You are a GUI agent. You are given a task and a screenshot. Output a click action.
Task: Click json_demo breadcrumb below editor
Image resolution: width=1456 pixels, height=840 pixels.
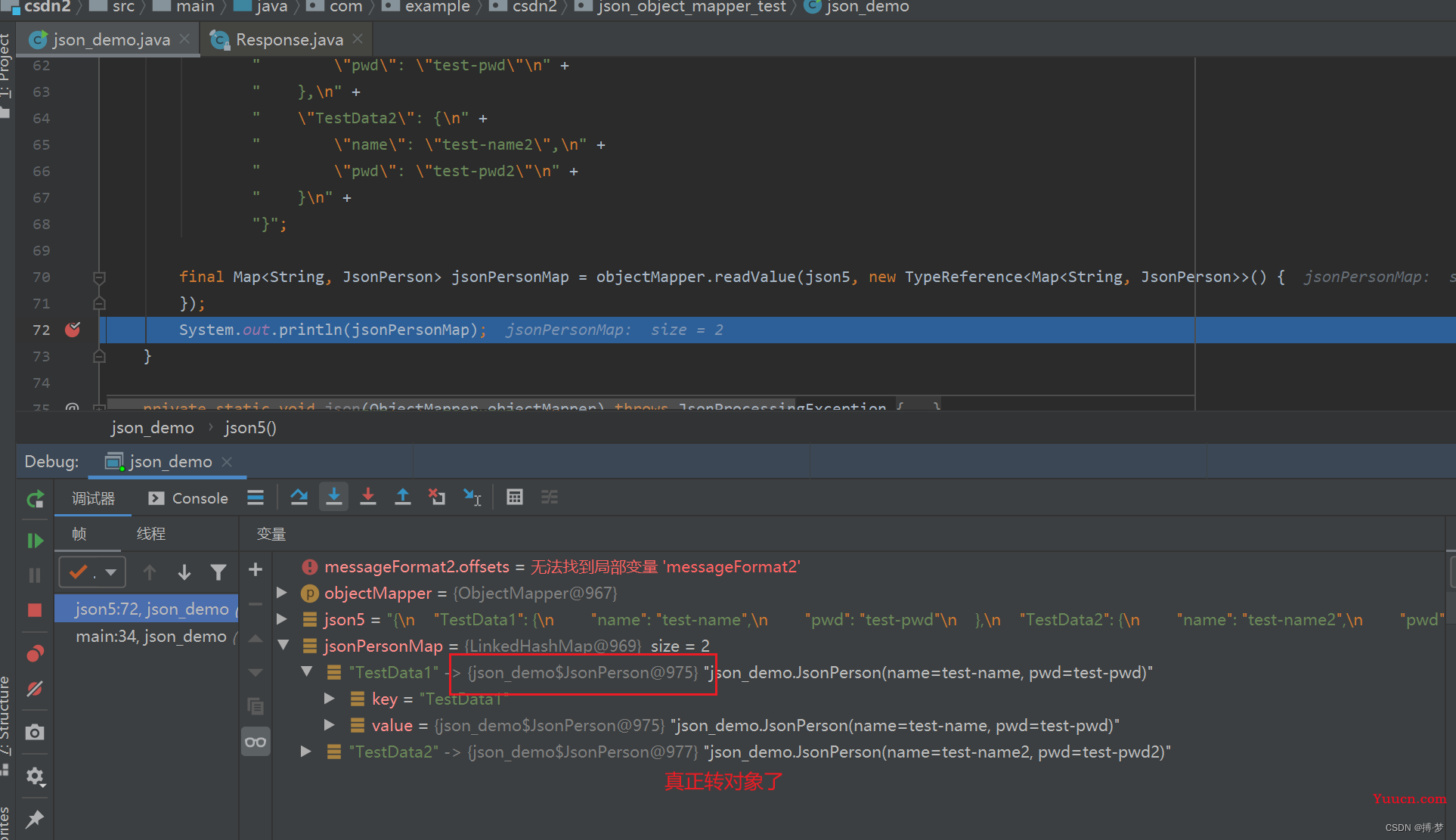(x=152, y=428)
